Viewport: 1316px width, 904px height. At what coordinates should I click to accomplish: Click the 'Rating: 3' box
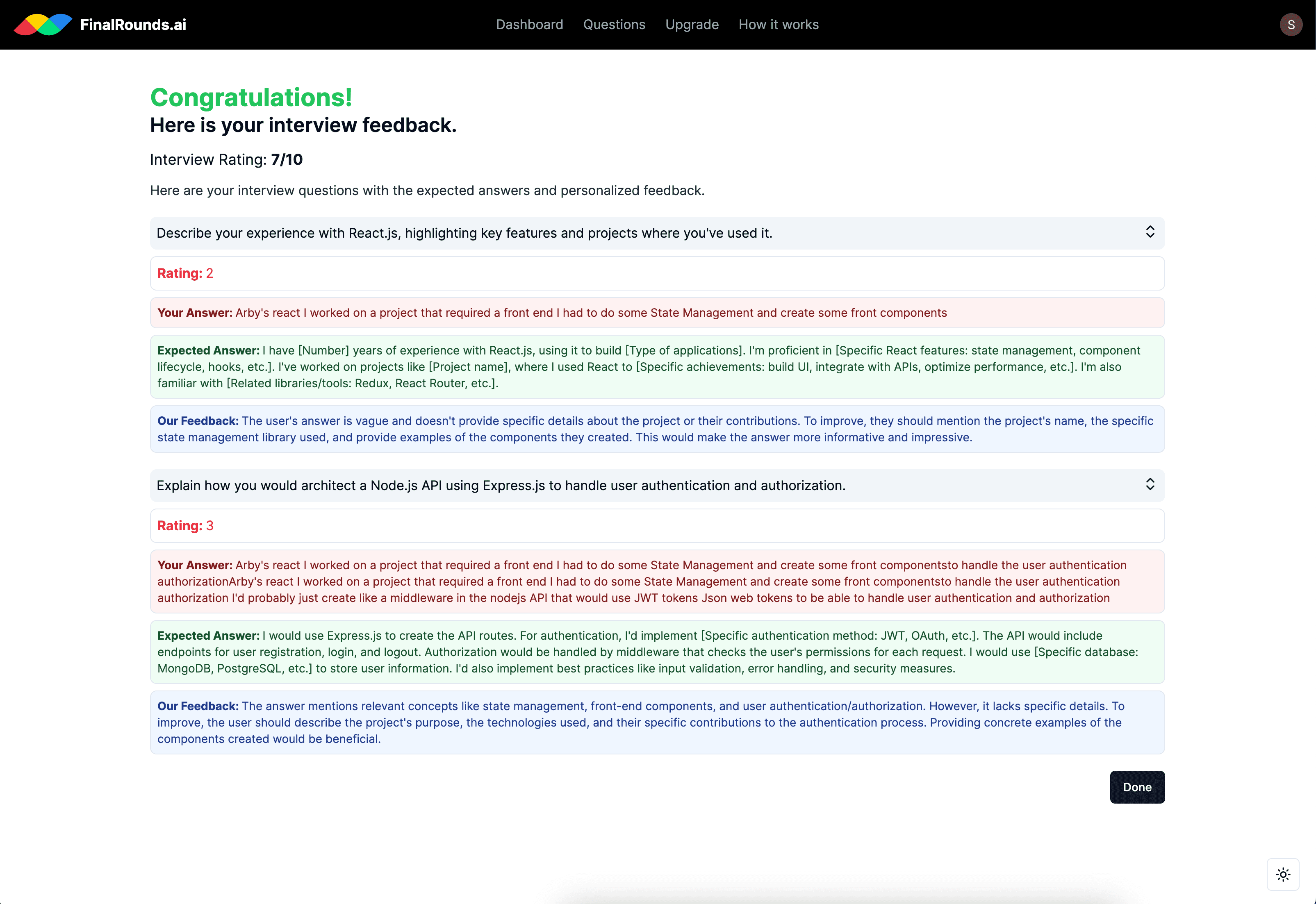657,526
